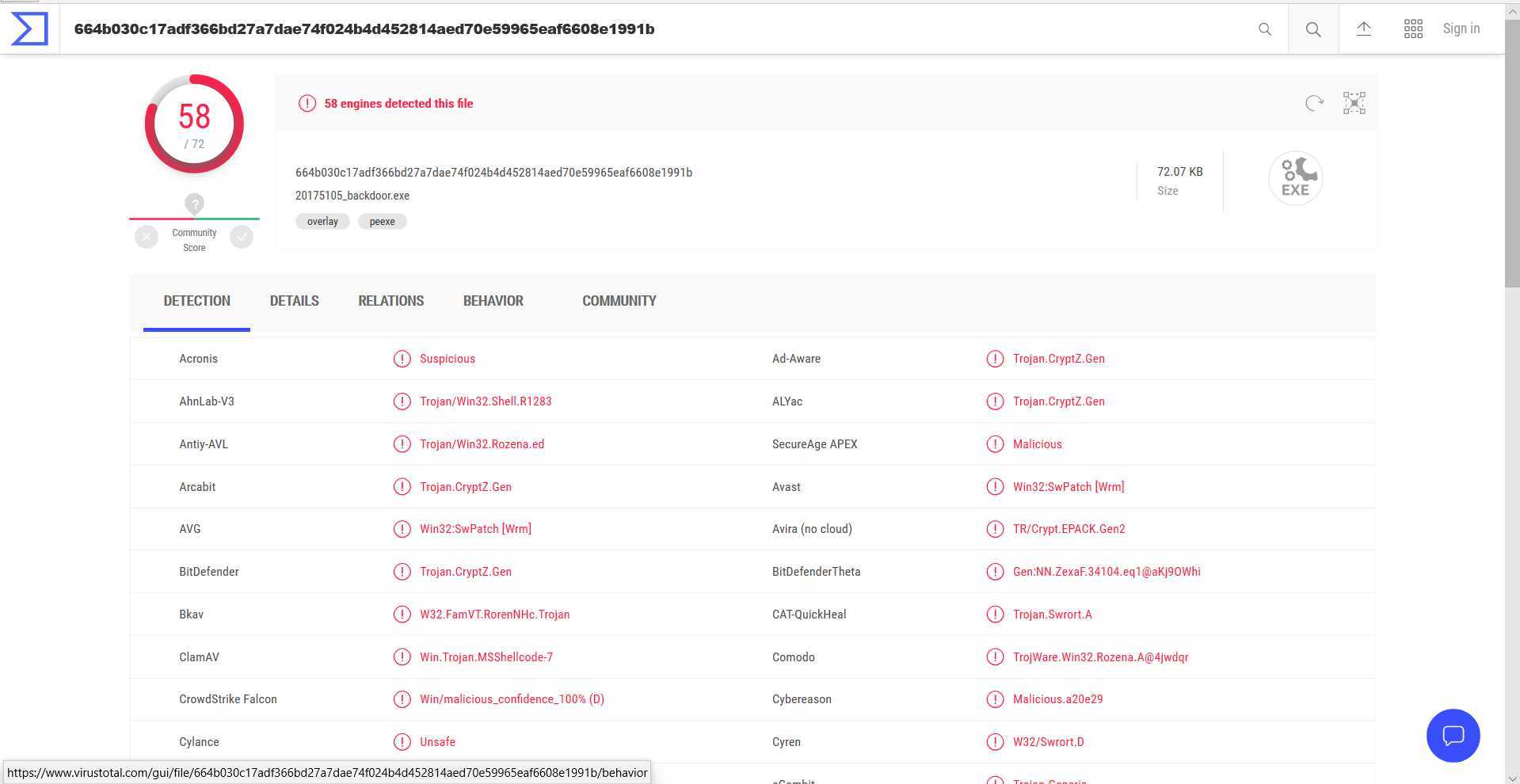
Task: Click the Cyren alert icon
Action: [x=995, y=742]
